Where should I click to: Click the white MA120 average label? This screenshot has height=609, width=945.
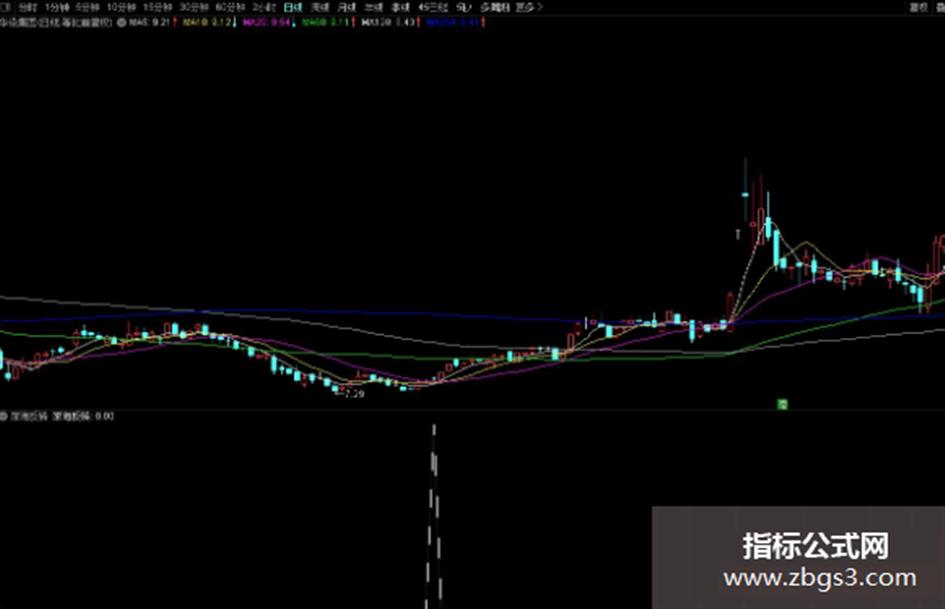coord(388,22)
